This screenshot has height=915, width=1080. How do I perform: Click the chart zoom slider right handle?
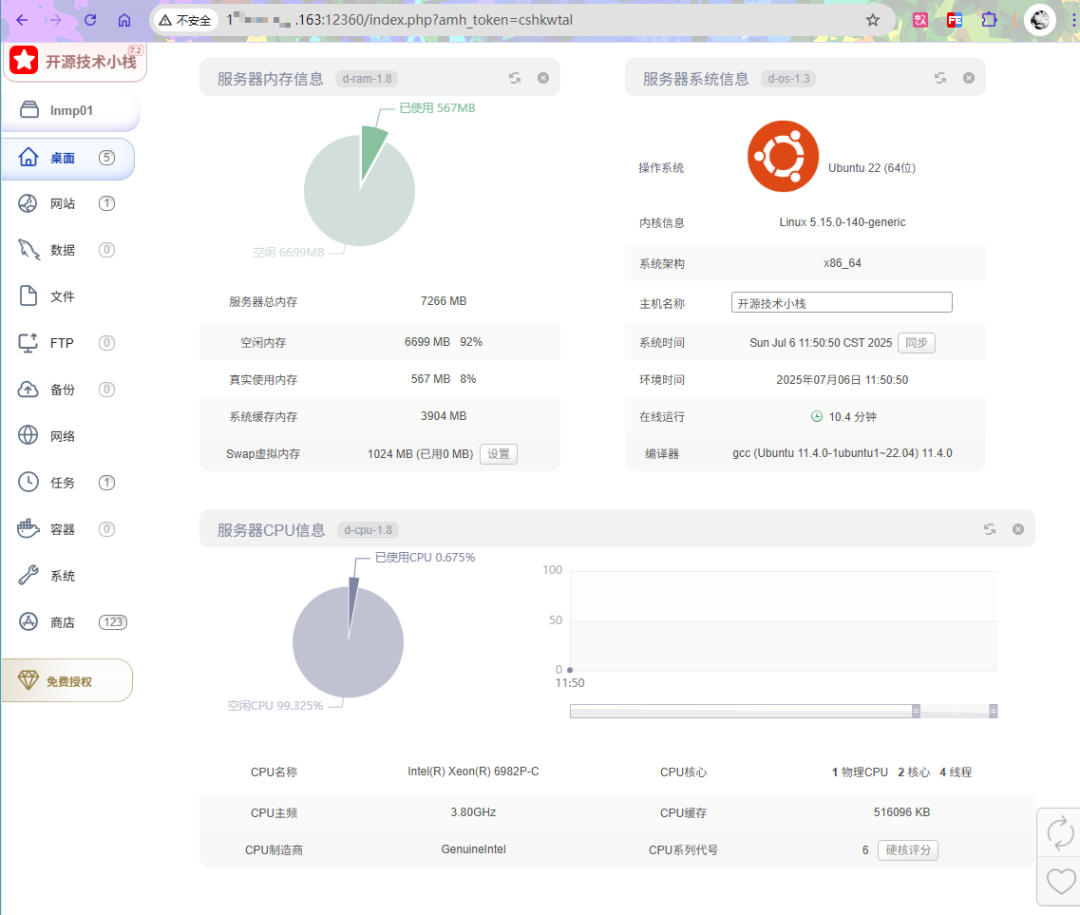coord(993,711)
